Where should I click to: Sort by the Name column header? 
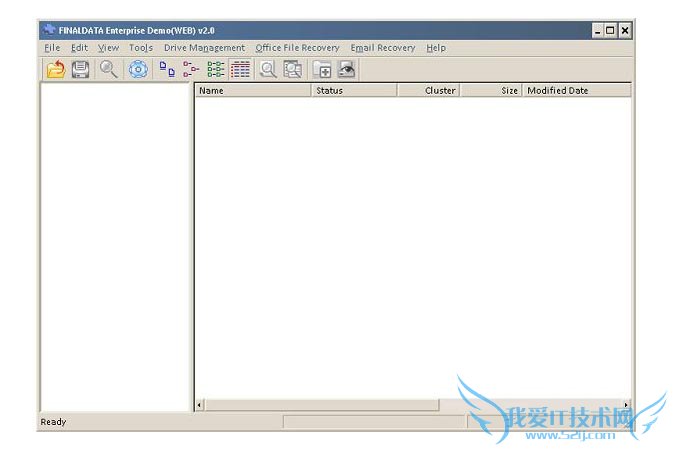[253, 91]
